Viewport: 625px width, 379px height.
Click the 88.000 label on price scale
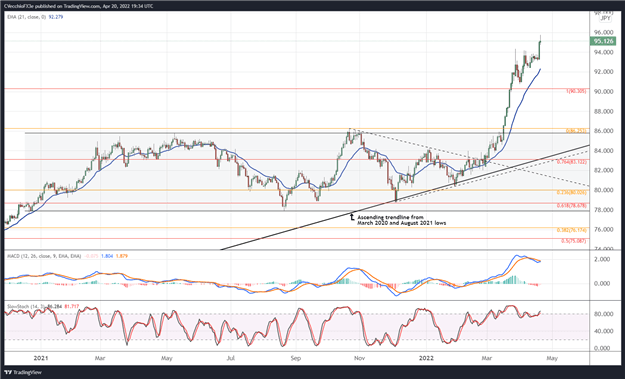point(603,112)
